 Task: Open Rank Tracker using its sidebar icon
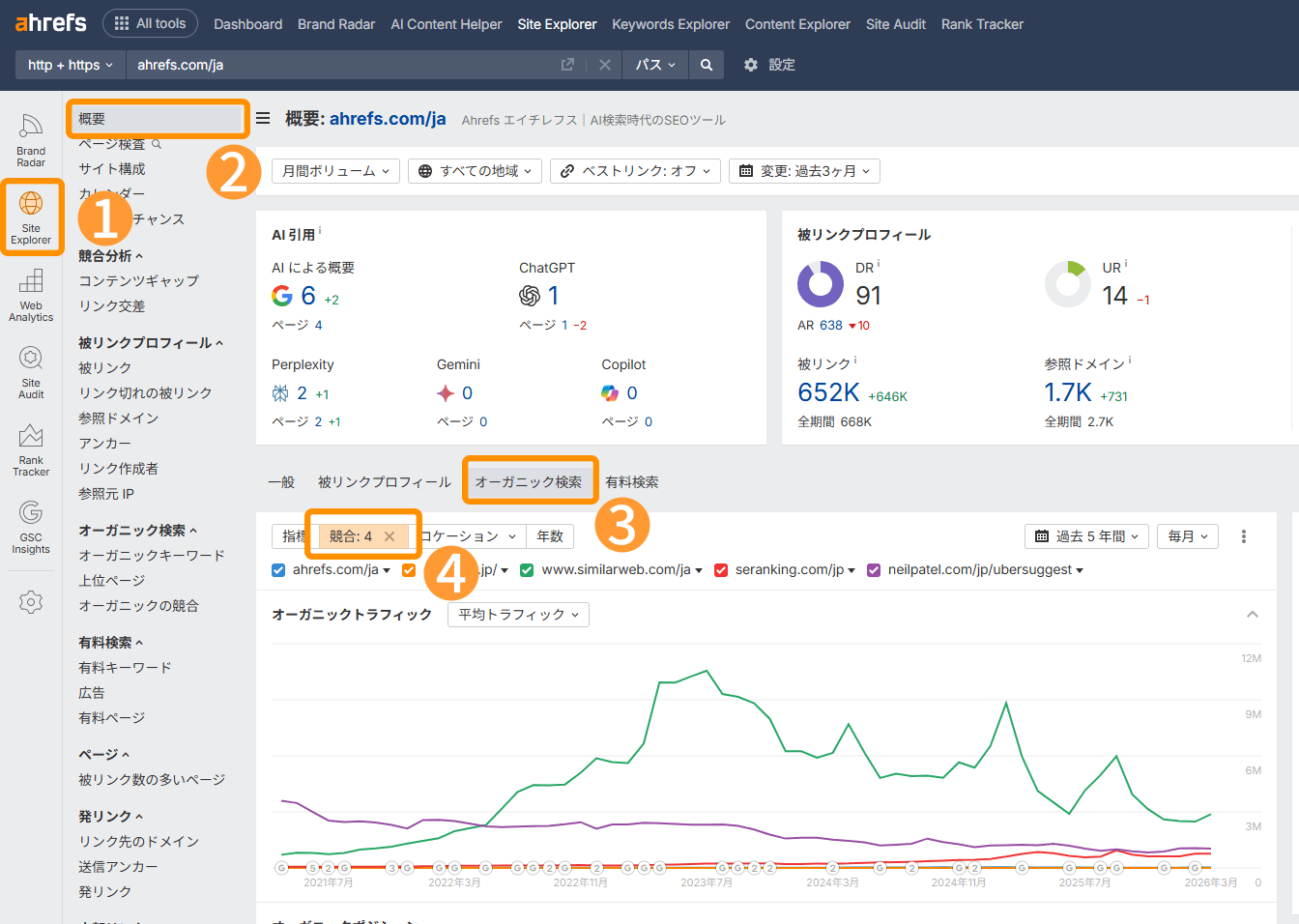click(30, 448)
